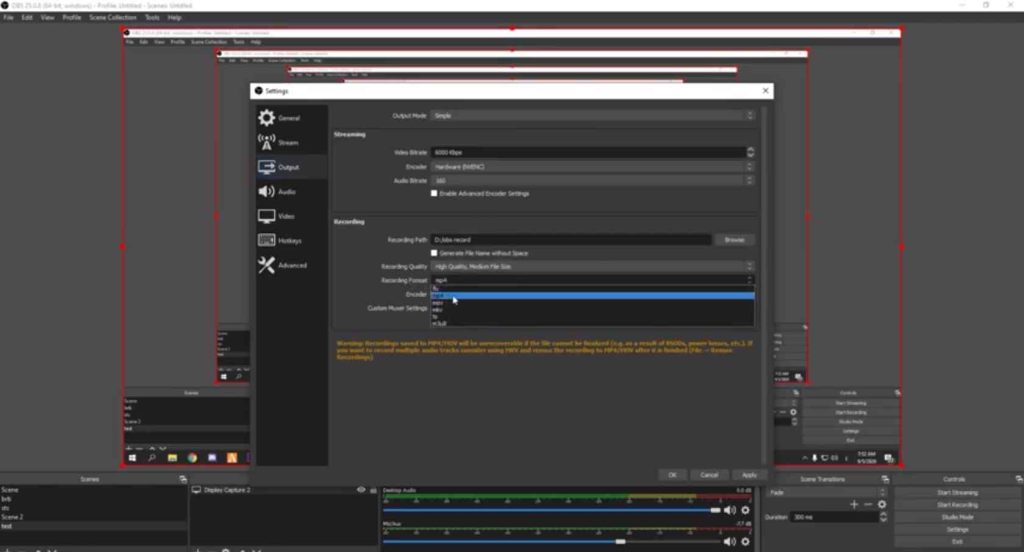Step the Video Bitrate spinner arrows
Screen dimensions: 1024x552
(x=750, y=152)
